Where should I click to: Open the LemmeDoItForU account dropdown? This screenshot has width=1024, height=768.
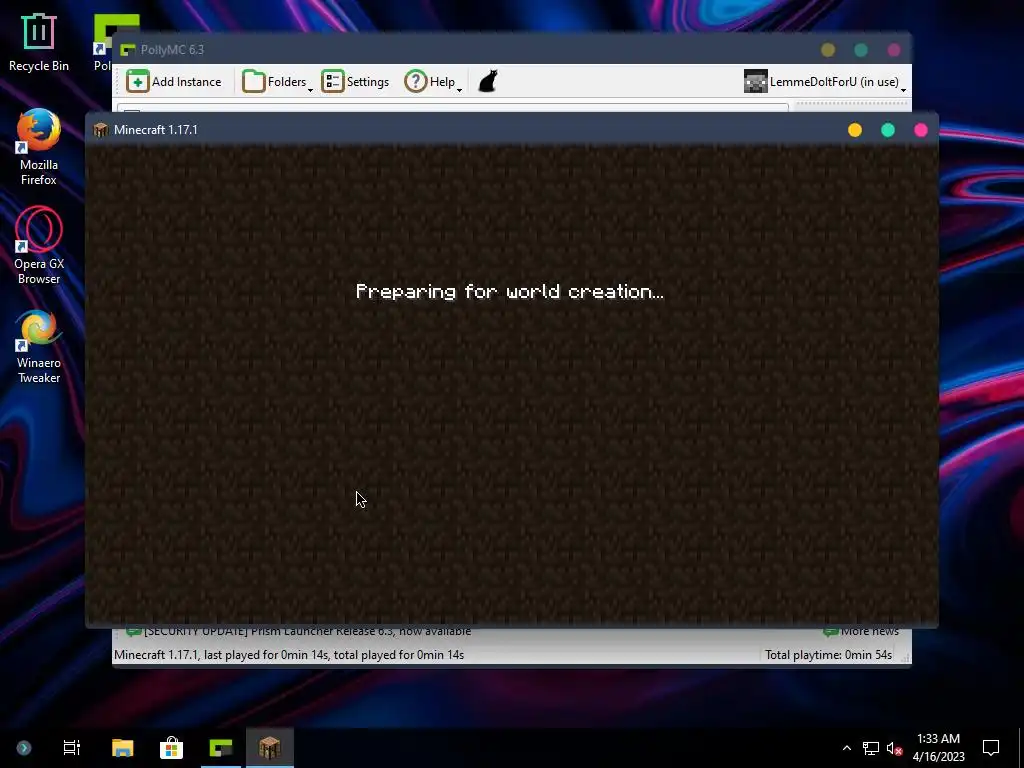tap(825, 82)
